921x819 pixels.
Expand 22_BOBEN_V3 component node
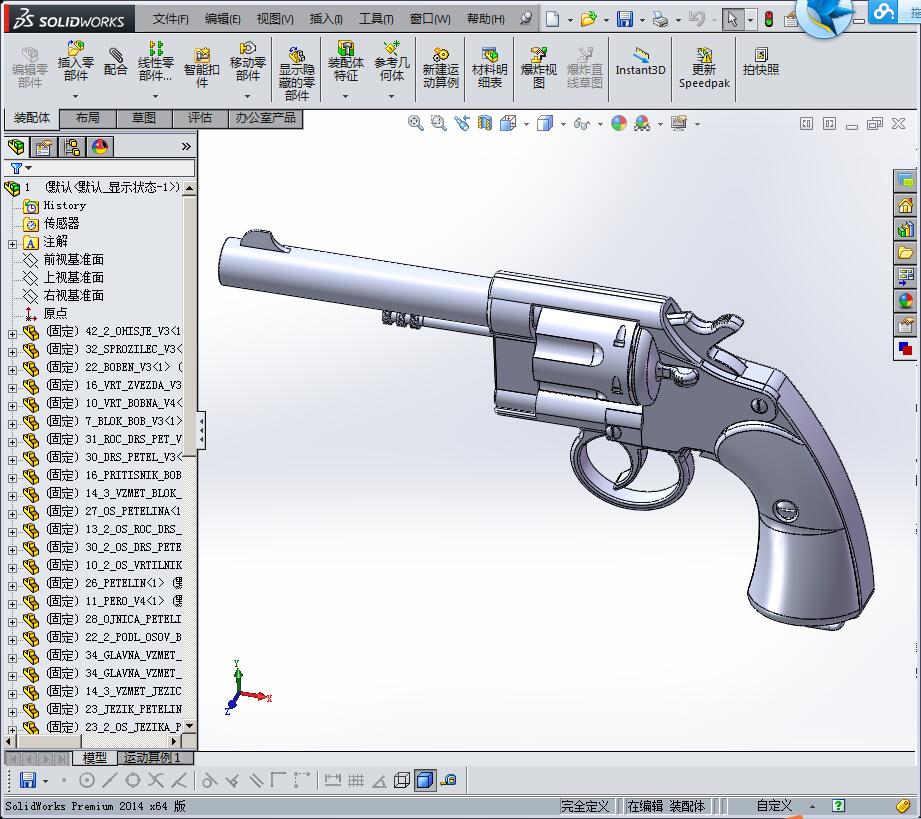point(12,370)
